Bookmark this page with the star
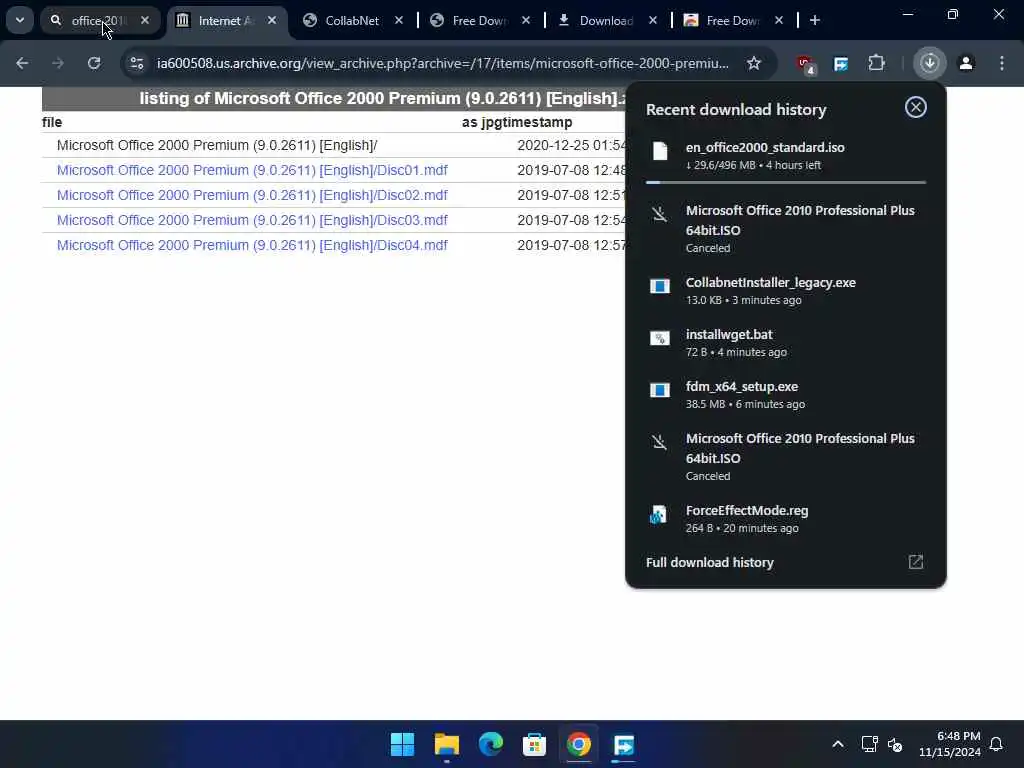This screenshot has height=768, width=1024. click(x=754, y=63)
